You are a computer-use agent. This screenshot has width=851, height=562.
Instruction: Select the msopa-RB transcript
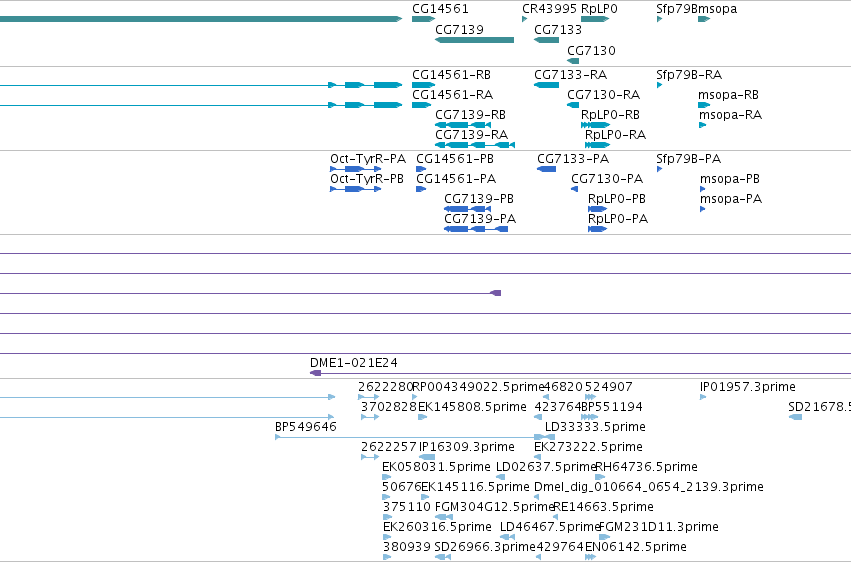[x=704, y=105]
